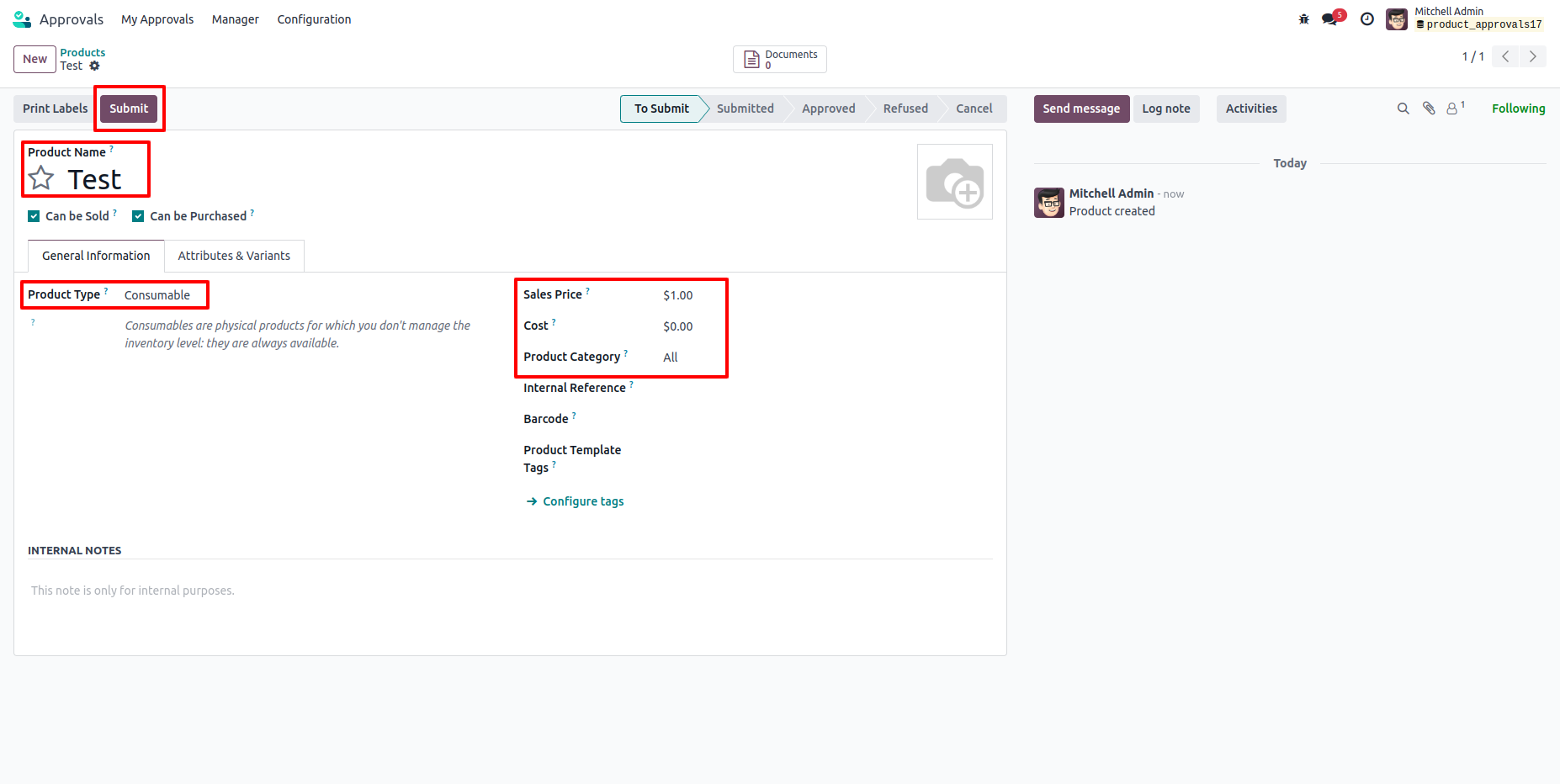Open the Mitchell Admin user menu
Screen dimensions: 1560x784
tap(1465, 19)
